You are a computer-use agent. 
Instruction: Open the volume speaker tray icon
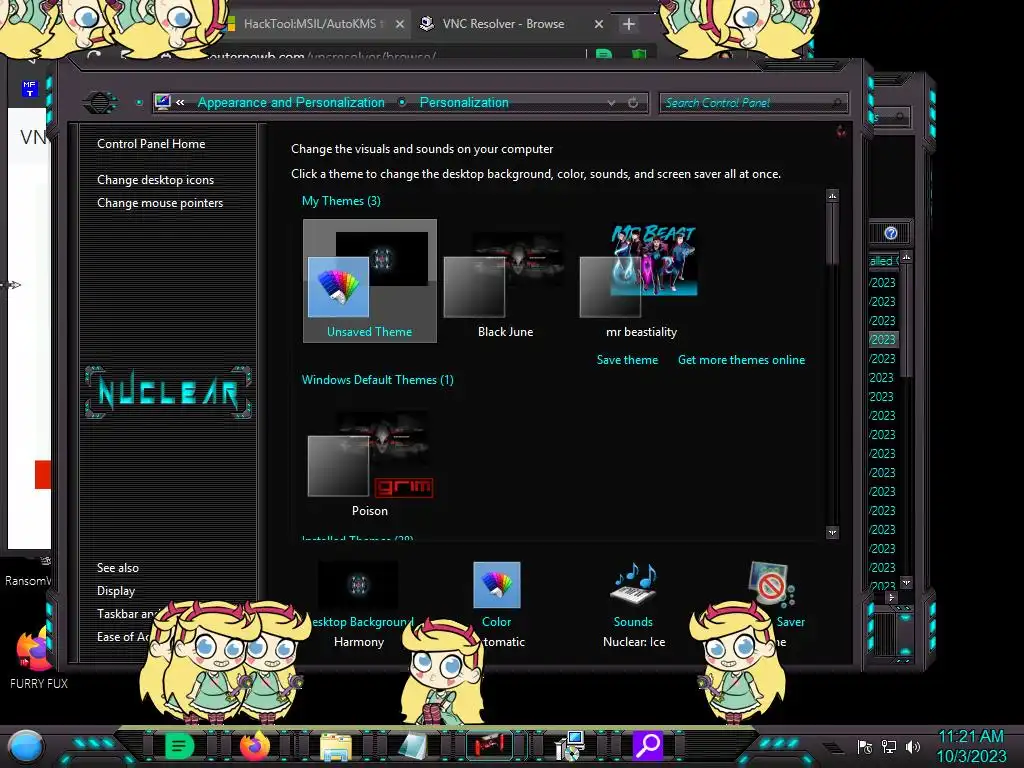tap(913, 747)
